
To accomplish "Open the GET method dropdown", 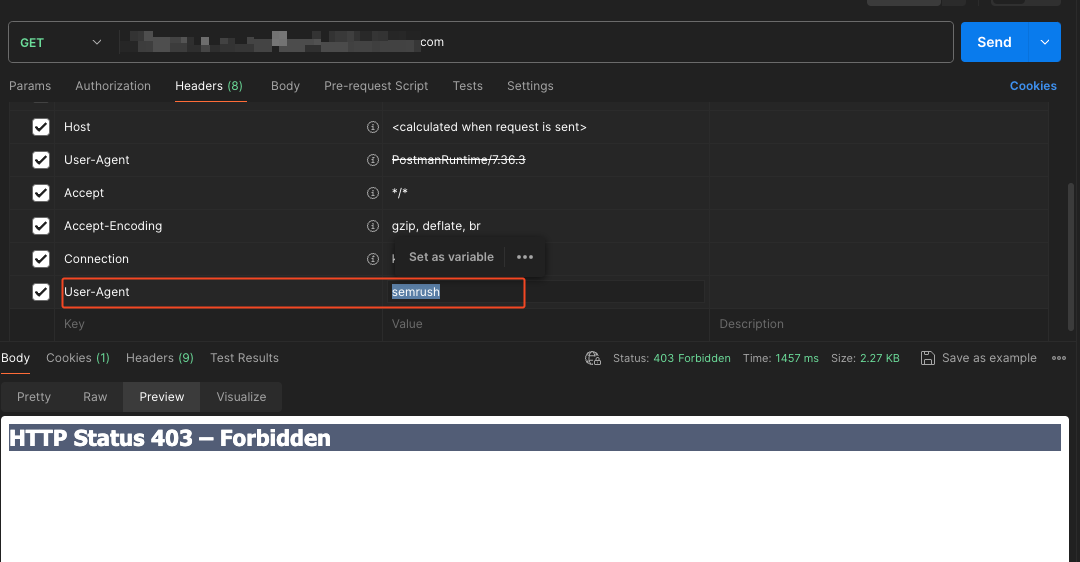I will (62, 42).
